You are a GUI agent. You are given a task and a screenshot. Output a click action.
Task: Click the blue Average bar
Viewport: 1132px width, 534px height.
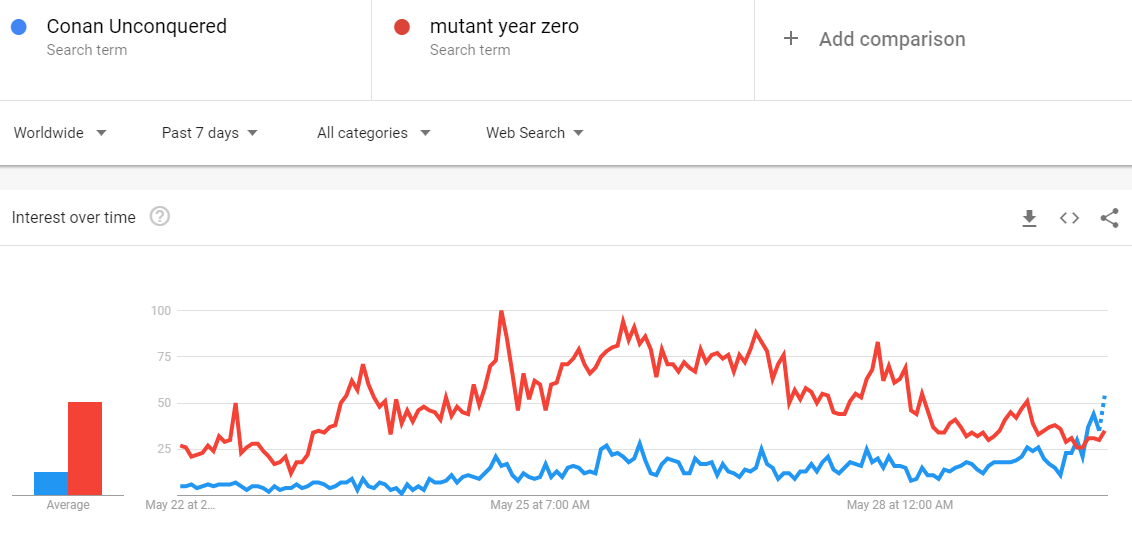(x=51, y=483)
